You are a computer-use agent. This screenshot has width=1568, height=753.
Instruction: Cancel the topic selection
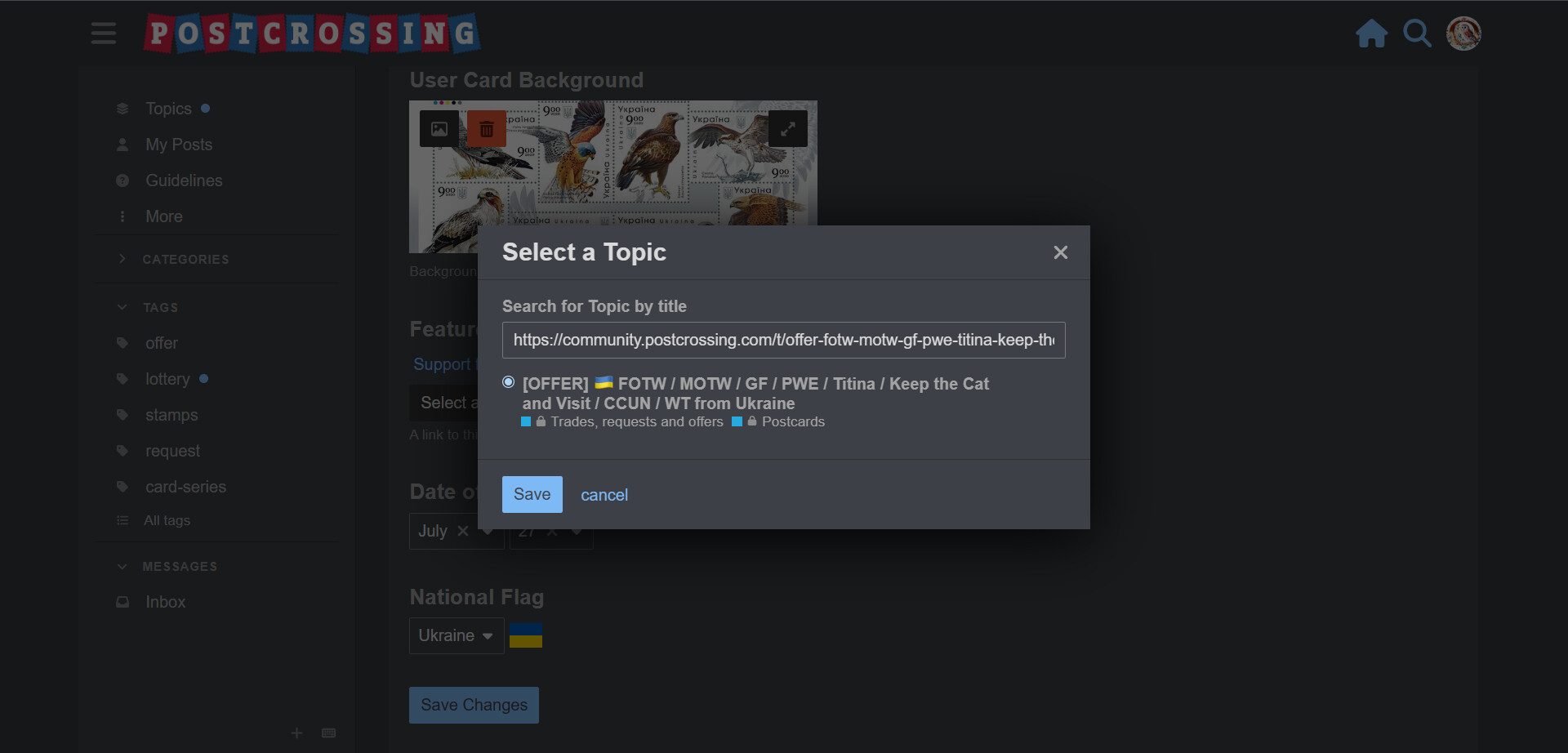click(x=604, y=495)
